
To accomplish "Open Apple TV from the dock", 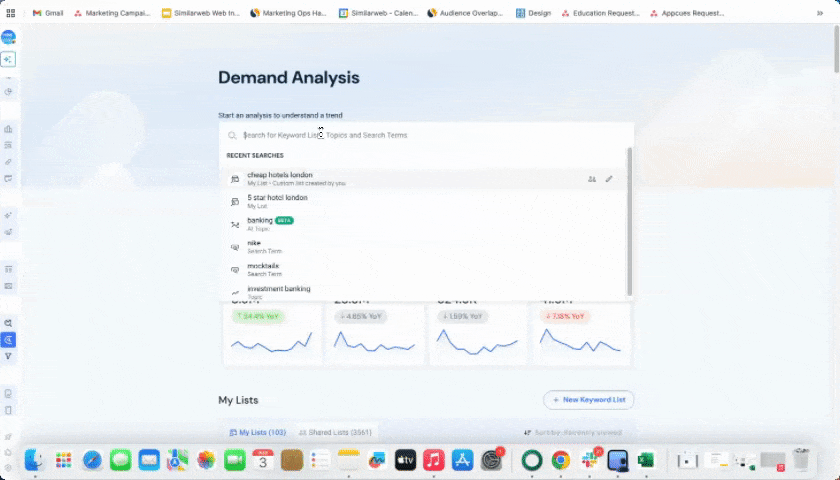I will [406, 460].
